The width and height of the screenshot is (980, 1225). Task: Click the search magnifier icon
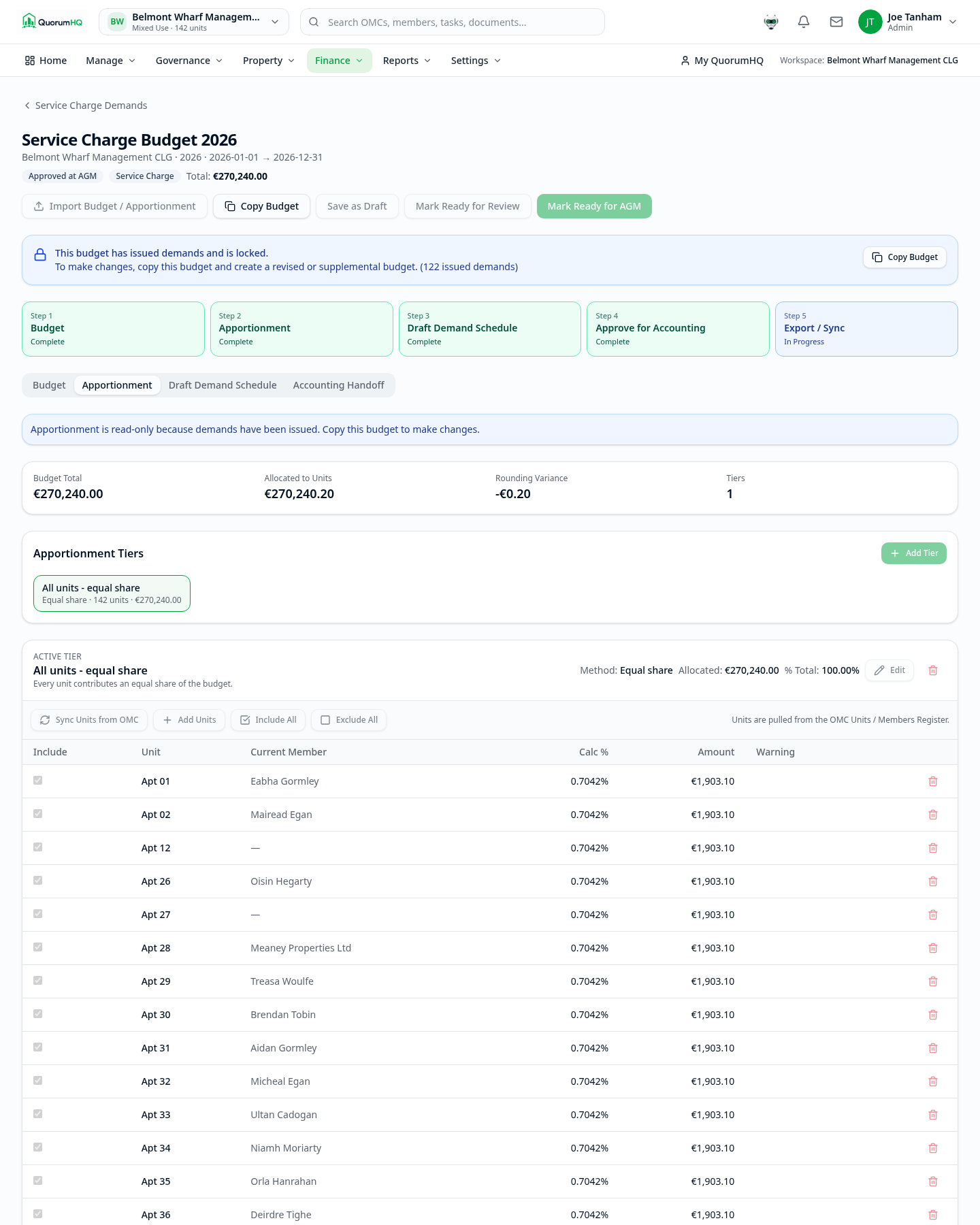point(314,22)
